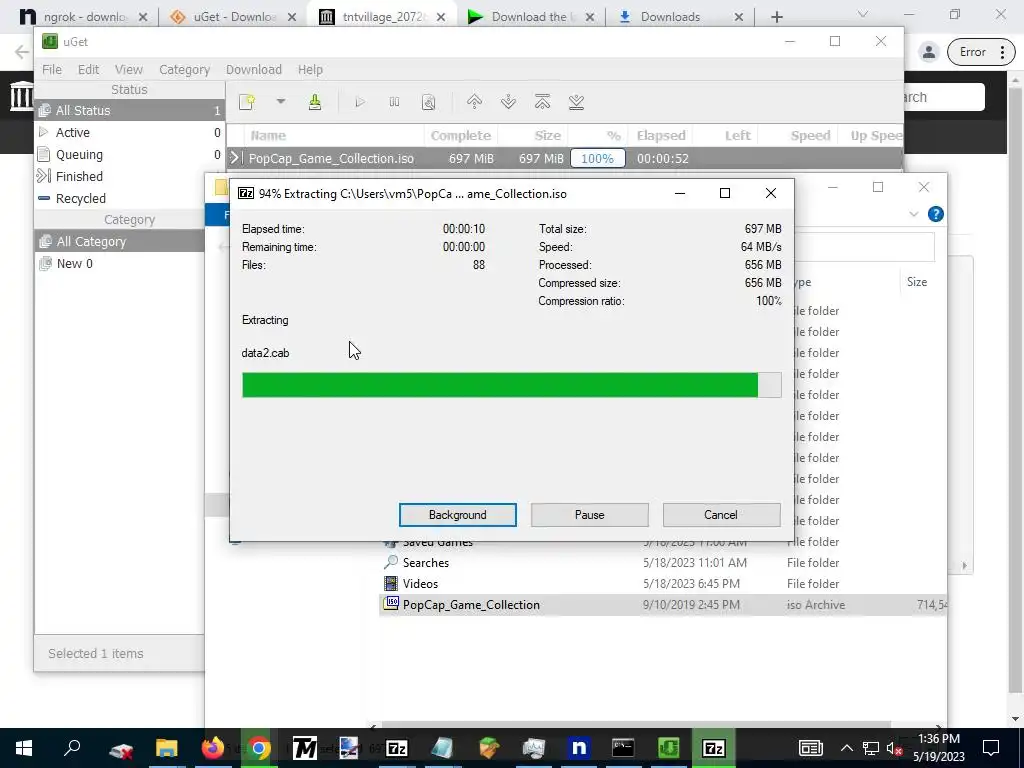The image size is (1024, 768).
Task: Open Firefox from the taskbar
Action: click(x=213, y=748)
